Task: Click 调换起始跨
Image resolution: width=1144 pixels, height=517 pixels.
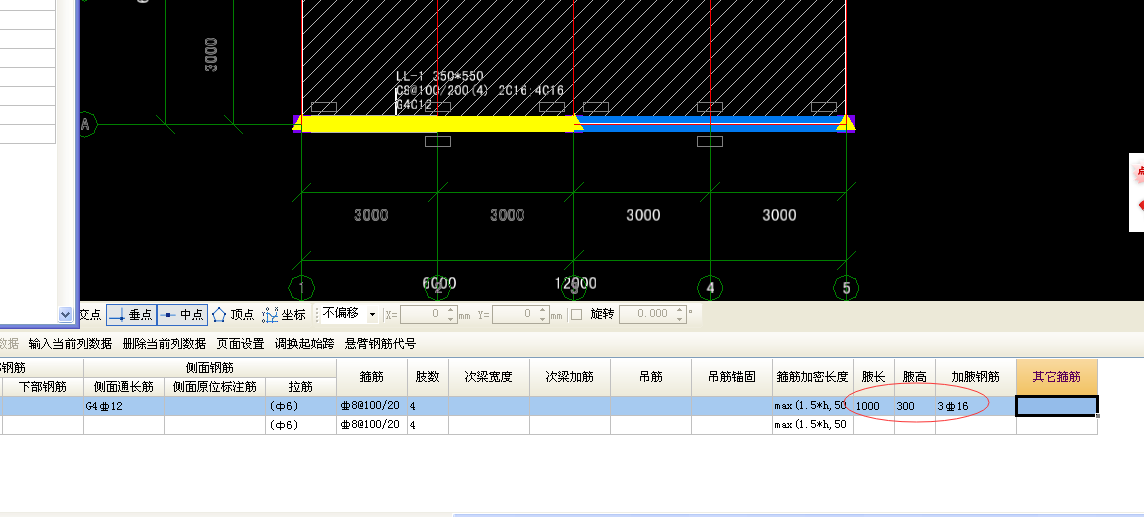Action: tap(304, 343)
